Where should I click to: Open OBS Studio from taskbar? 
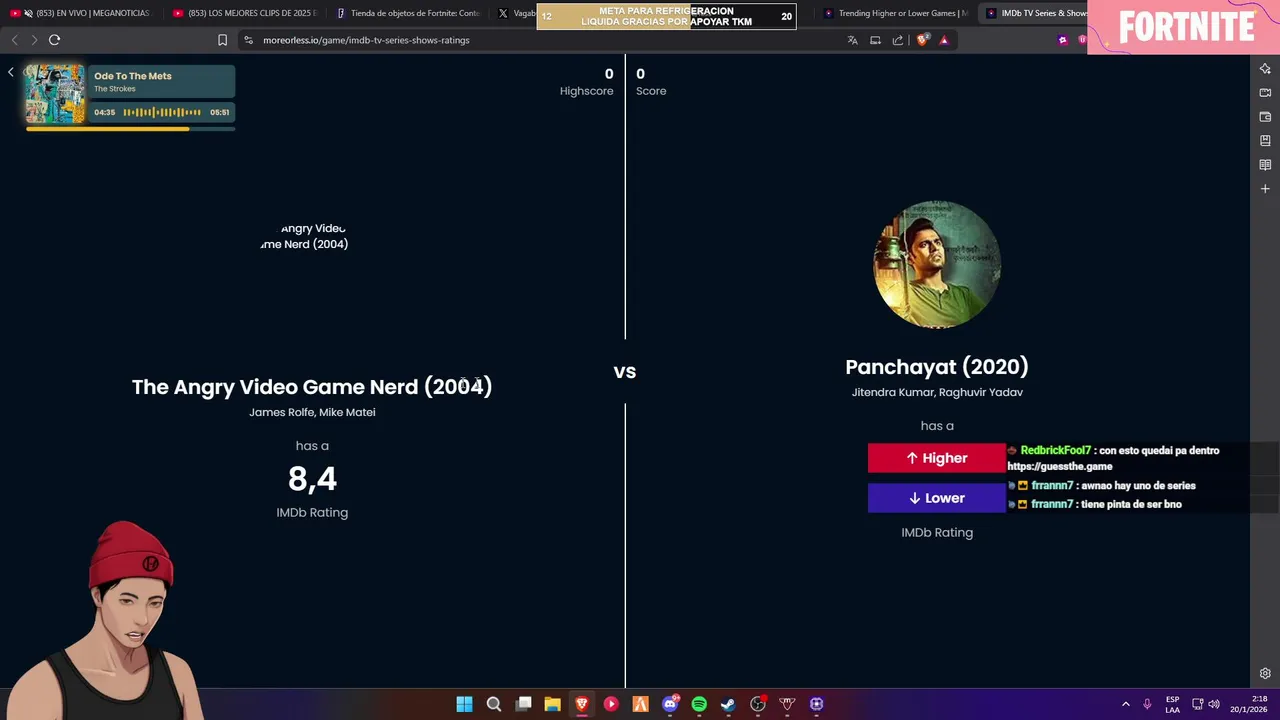coord(758,704)
